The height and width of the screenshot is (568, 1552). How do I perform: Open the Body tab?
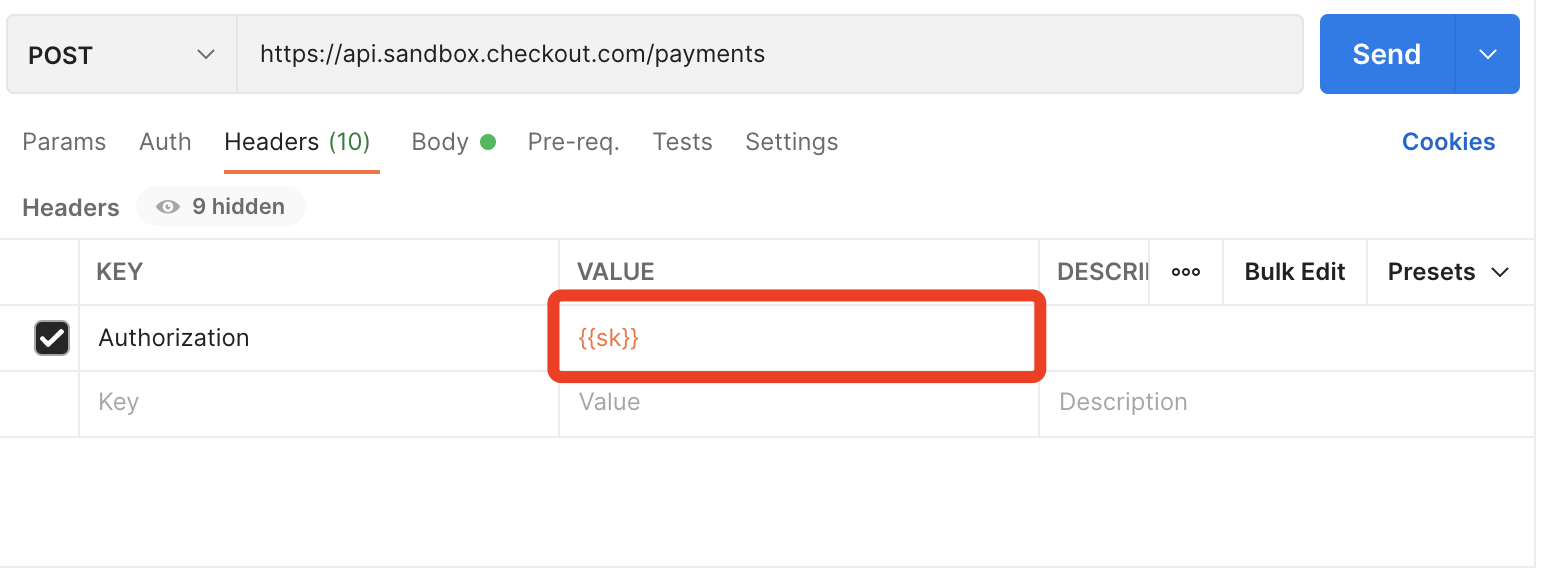pyautogui.click(x=440, y=142)
